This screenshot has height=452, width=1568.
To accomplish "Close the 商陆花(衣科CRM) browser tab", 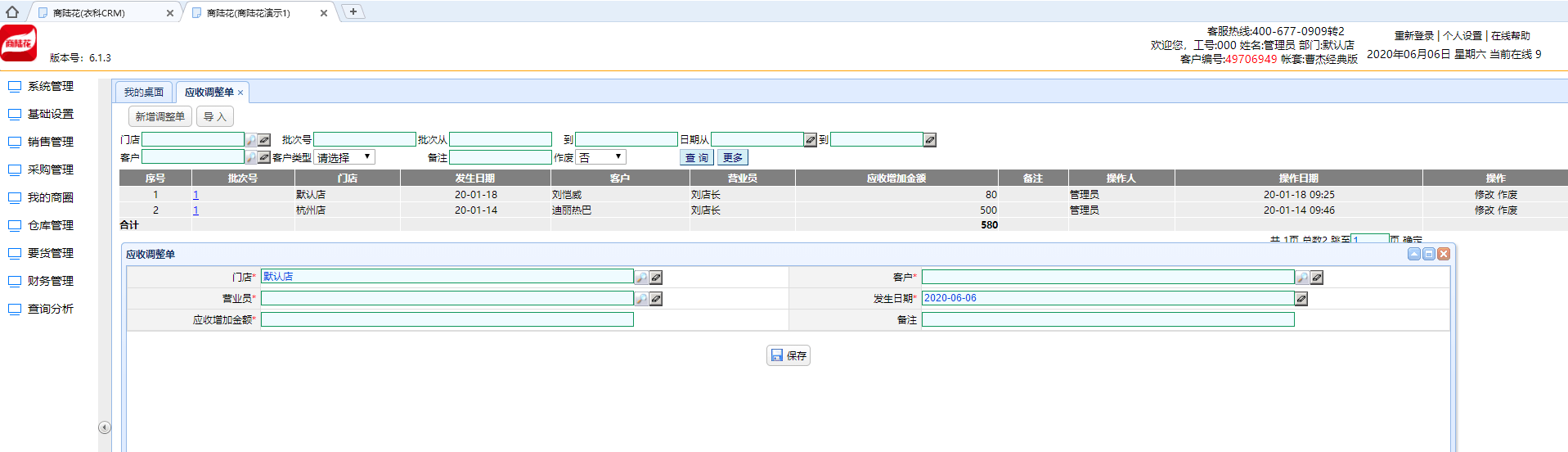I will (170, 13).
